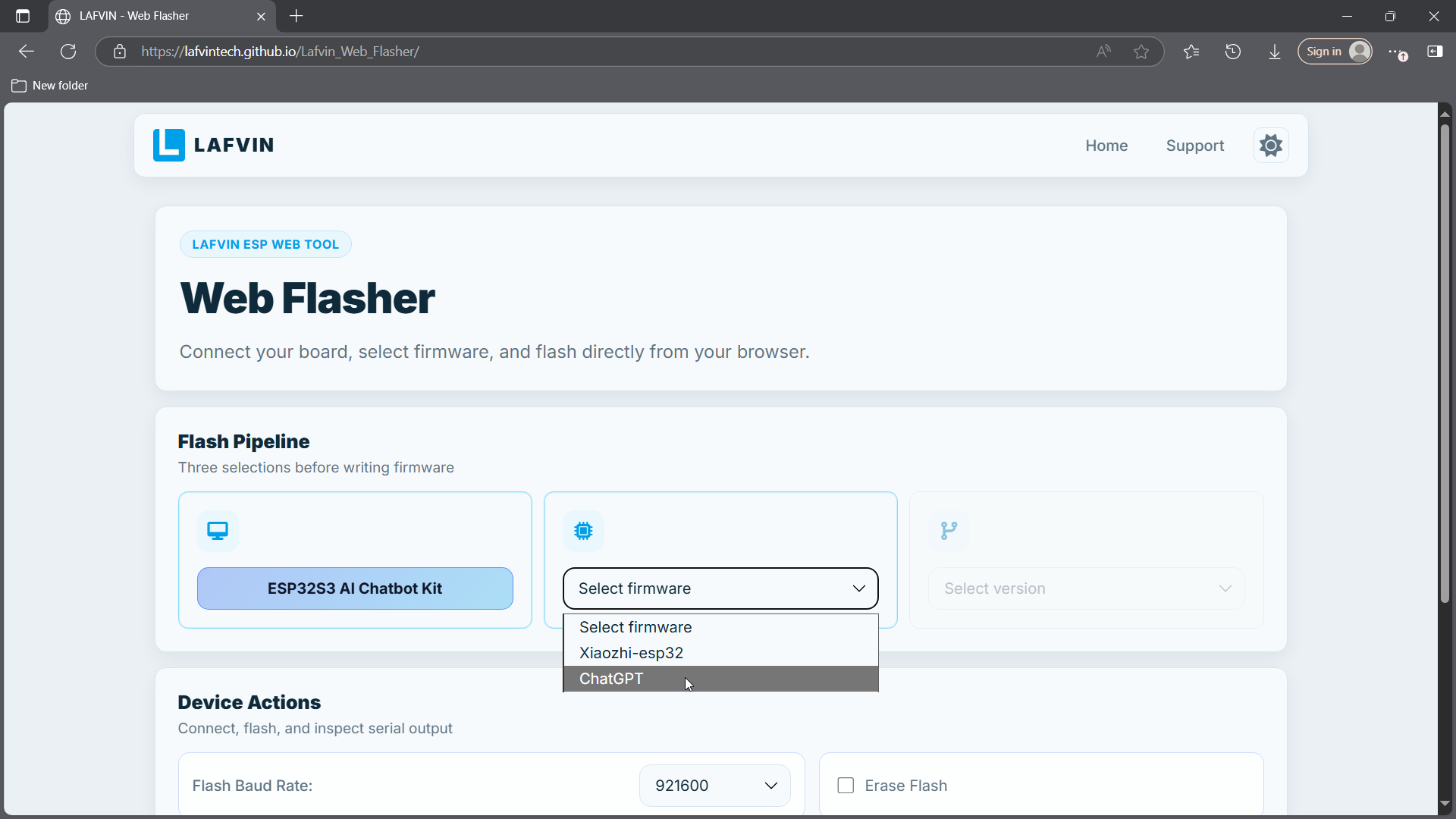
Task: Open browser History
Action: [1233, 52]
